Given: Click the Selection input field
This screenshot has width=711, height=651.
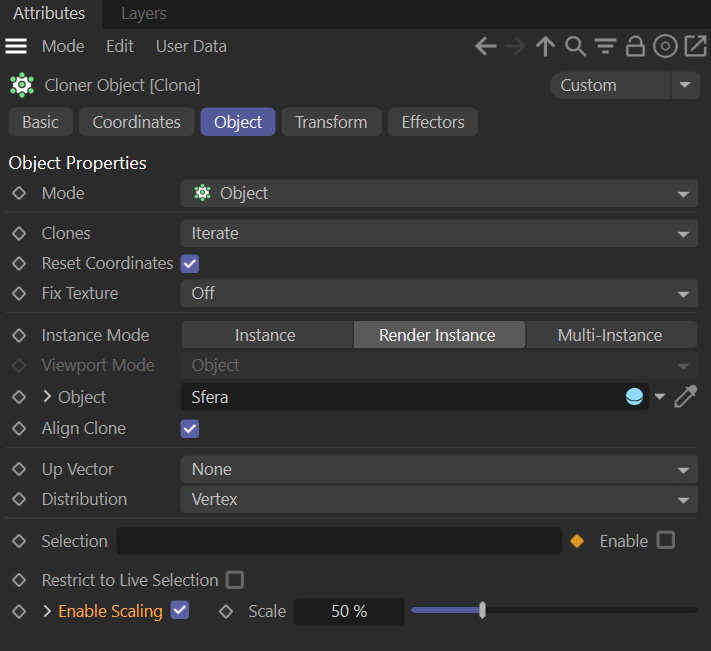Looking at the screenshot, I should click(x=339, y=541).
